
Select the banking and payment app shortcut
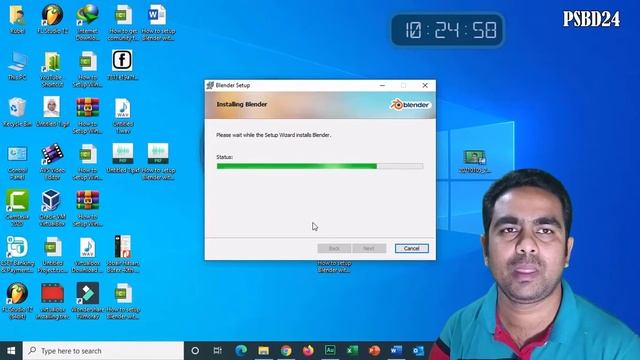pos(17,255)
